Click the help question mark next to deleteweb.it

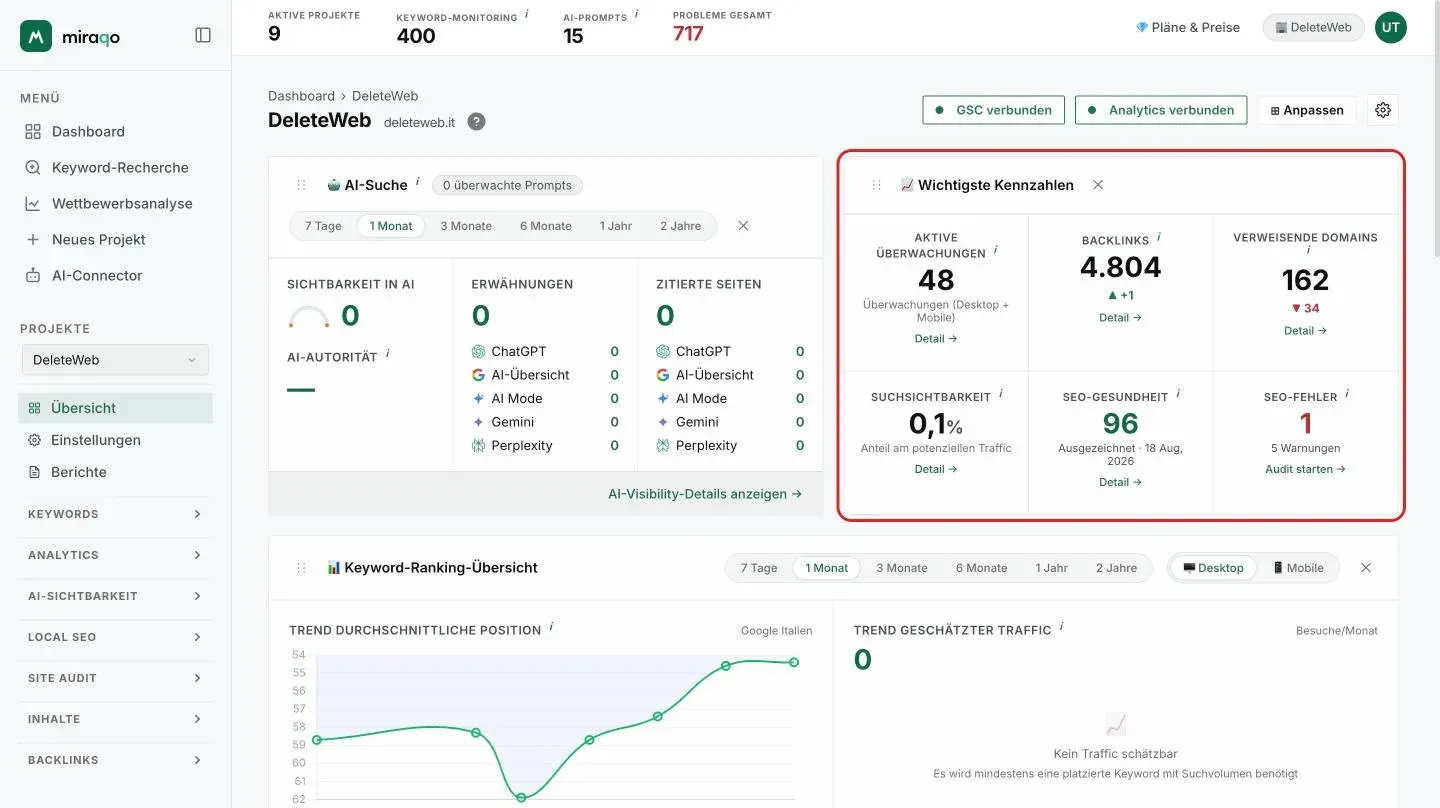pyautogui.click(x=476, y=122)
